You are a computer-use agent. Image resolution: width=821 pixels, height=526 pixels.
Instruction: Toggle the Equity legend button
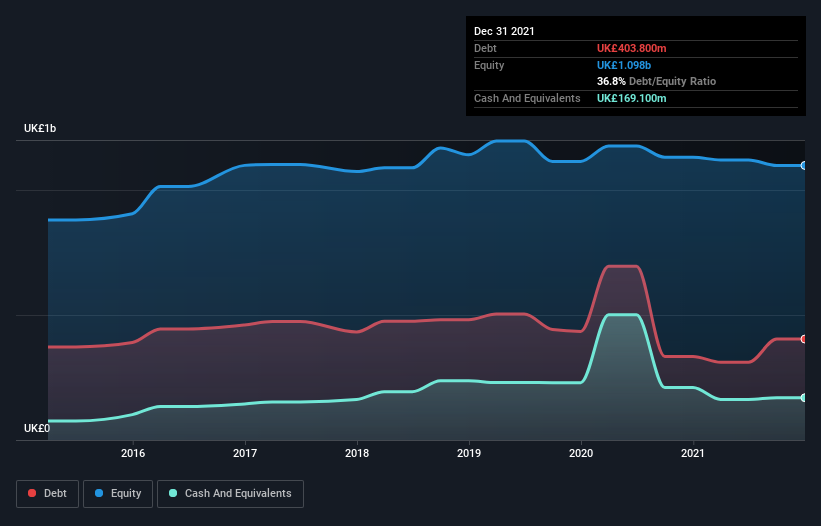coord(118,494)
